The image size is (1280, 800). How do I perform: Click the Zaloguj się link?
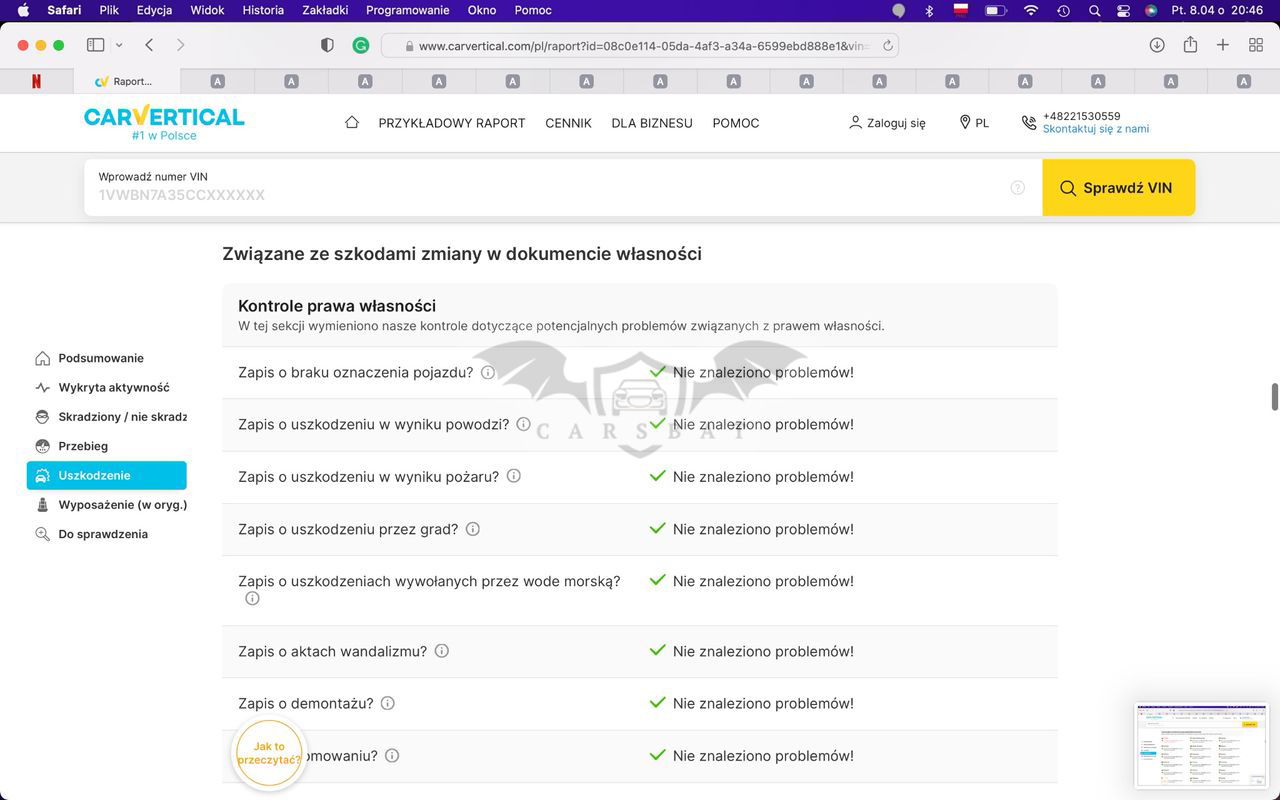pos(887,123)
